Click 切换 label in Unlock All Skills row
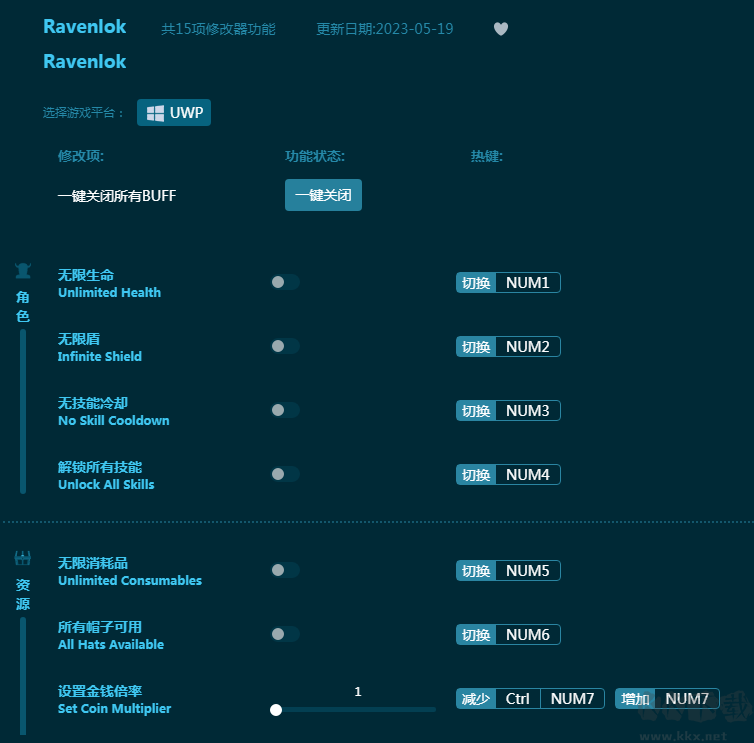The width and height of the screenshot is (754, 743). tap(476, 474)
